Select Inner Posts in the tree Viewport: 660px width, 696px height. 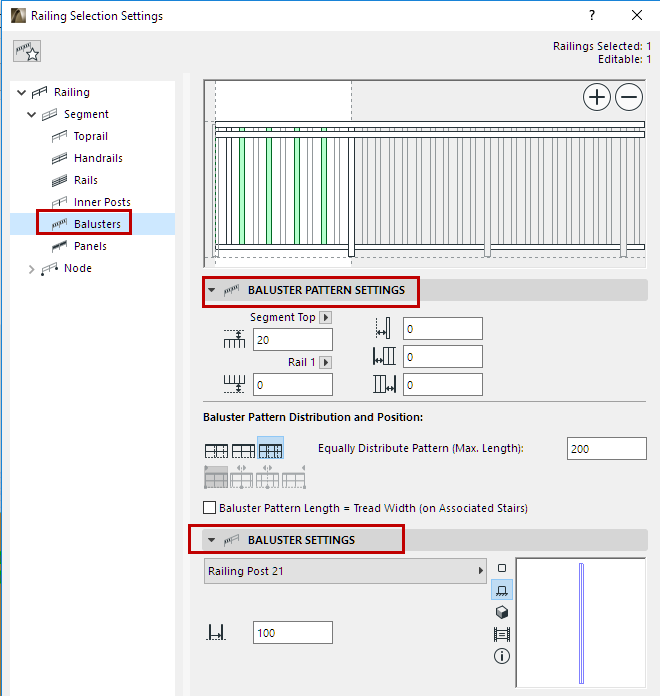102,202
